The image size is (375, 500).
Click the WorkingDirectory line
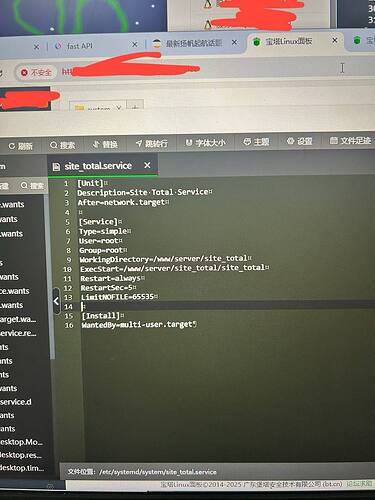point(164,259)
